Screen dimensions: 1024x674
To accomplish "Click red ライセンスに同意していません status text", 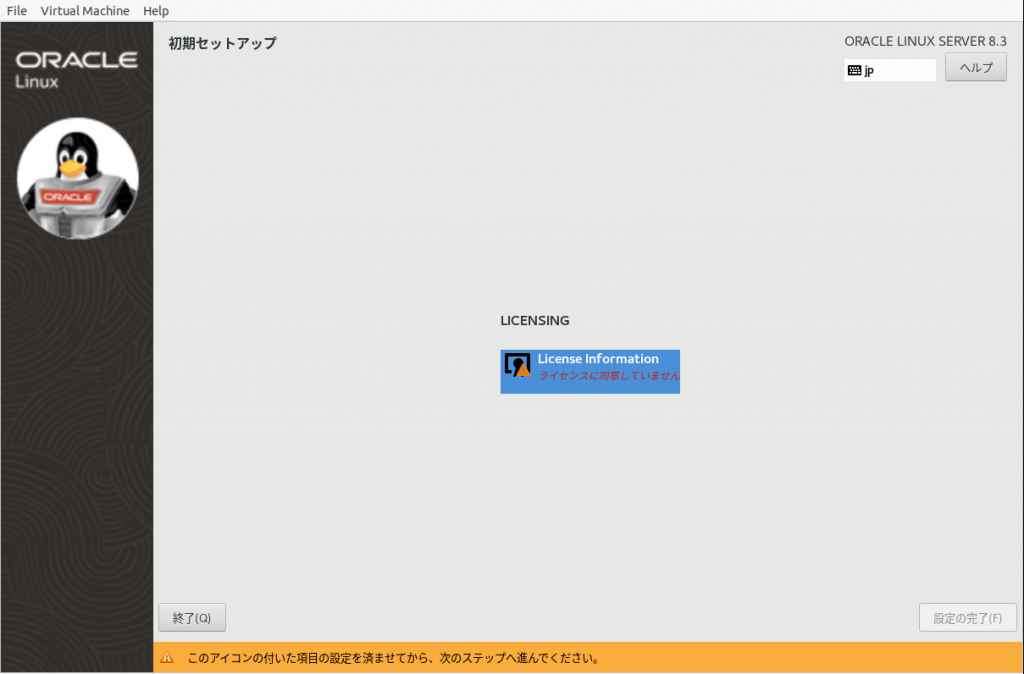I will click(608, 376).
